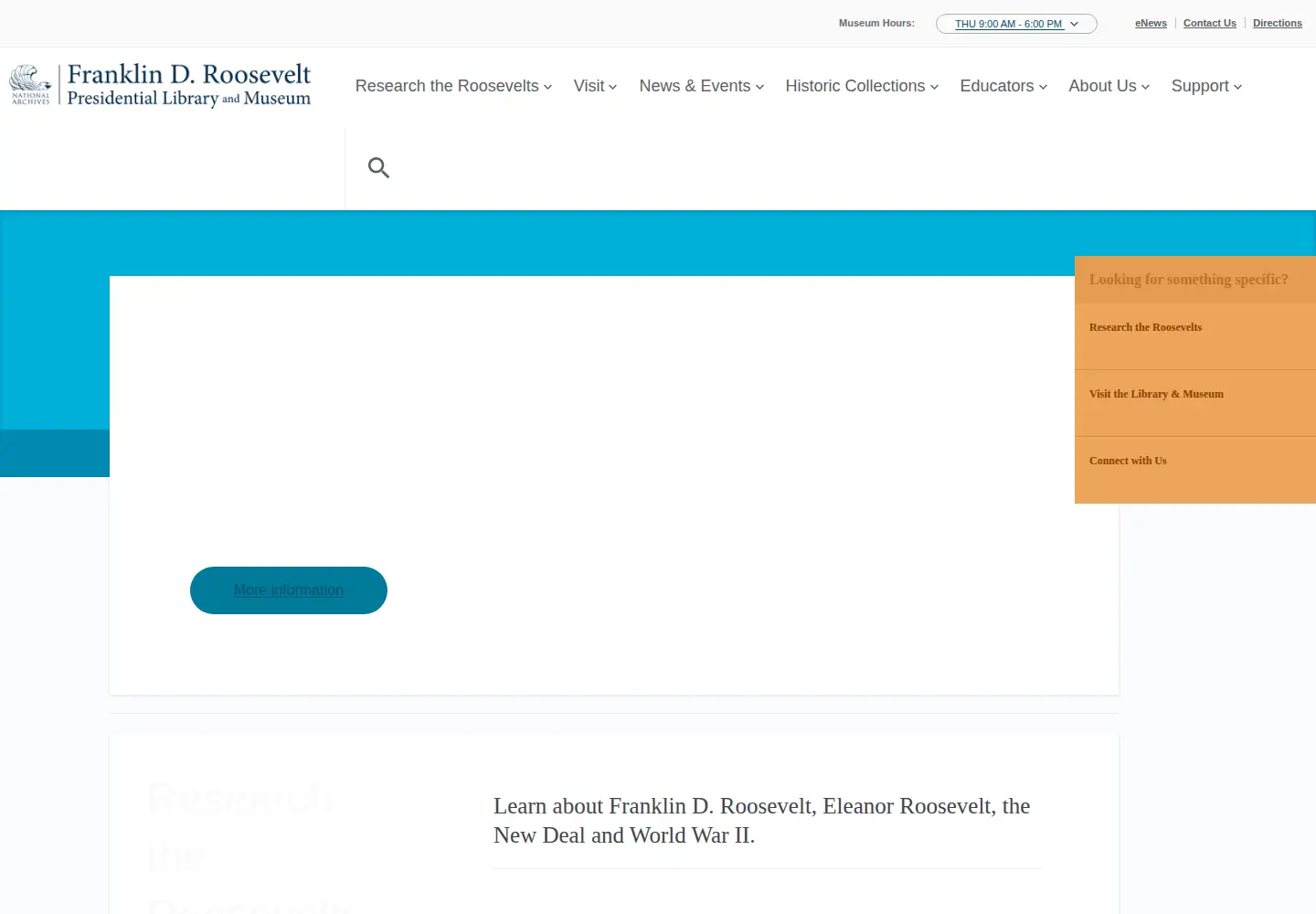Select Research the Roosevelts in orange panel
The height and width of the screenshot is (914, 1316).
point(1145,327)
